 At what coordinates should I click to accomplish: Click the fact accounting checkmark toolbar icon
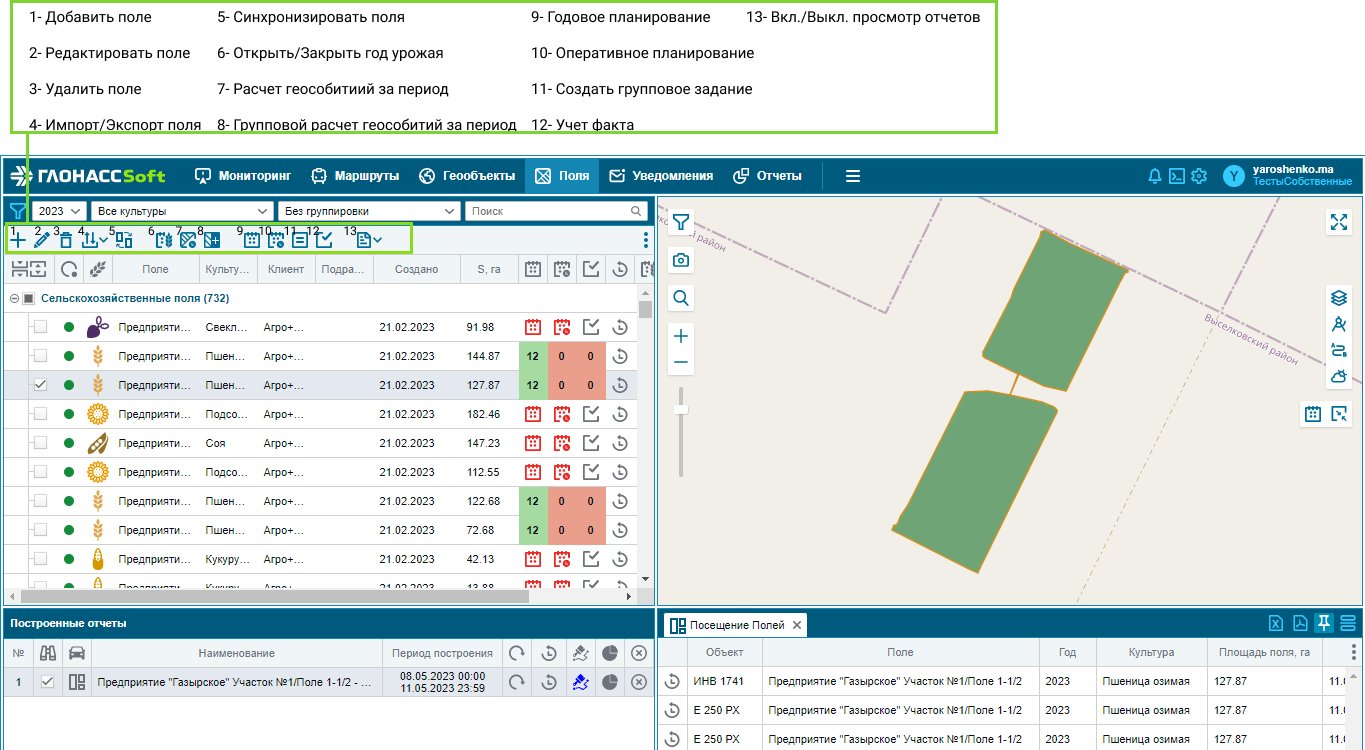click(x=324, y=240)
